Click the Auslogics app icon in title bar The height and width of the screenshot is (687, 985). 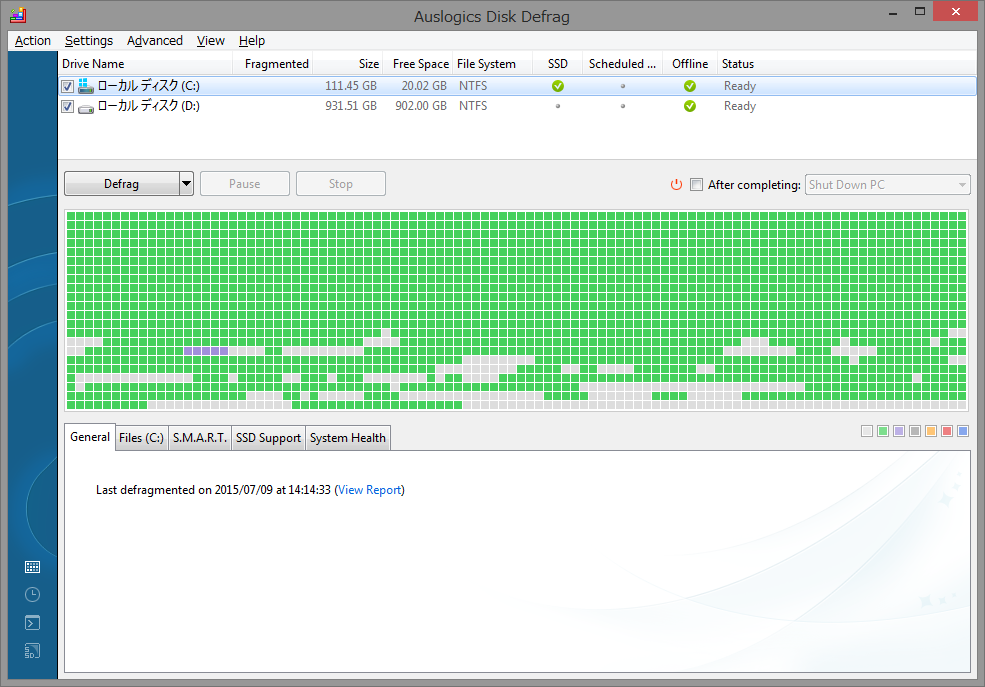18,16
